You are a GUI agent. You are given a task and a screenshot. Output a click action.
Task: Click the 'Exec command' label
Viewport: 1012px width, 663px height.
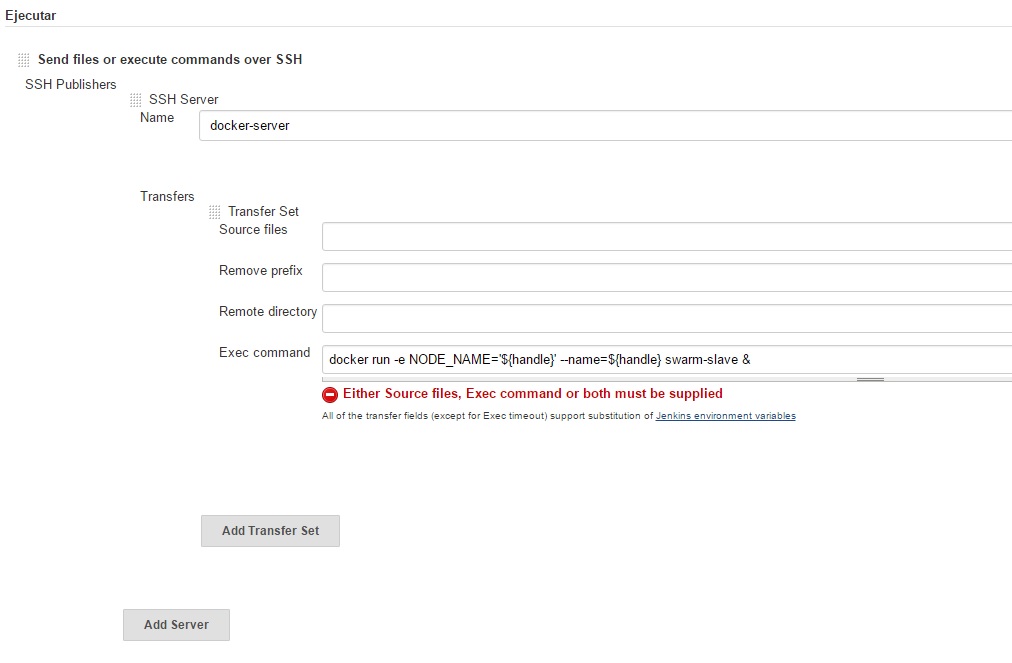coord(265,352)
